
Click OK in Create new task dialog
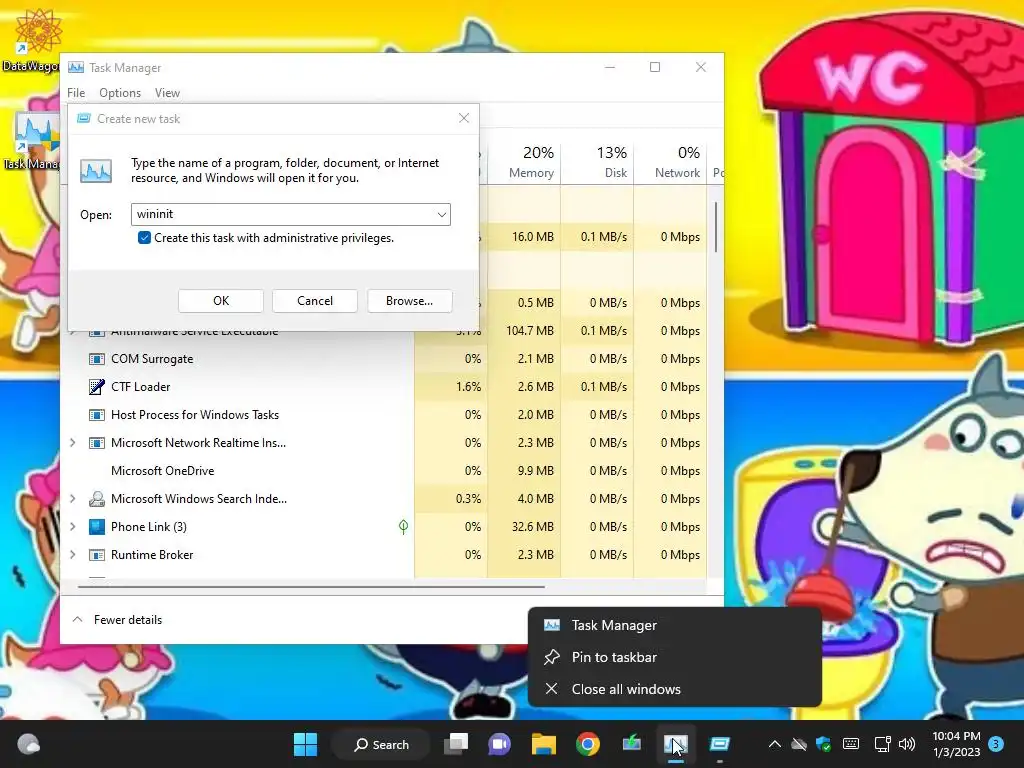coord(221,300)
